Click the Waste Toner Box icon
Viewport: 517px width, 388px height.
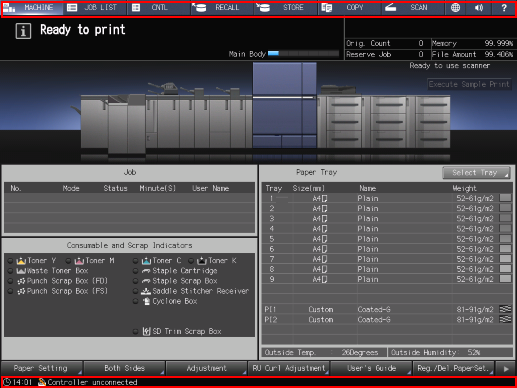[x=21, y=271]
